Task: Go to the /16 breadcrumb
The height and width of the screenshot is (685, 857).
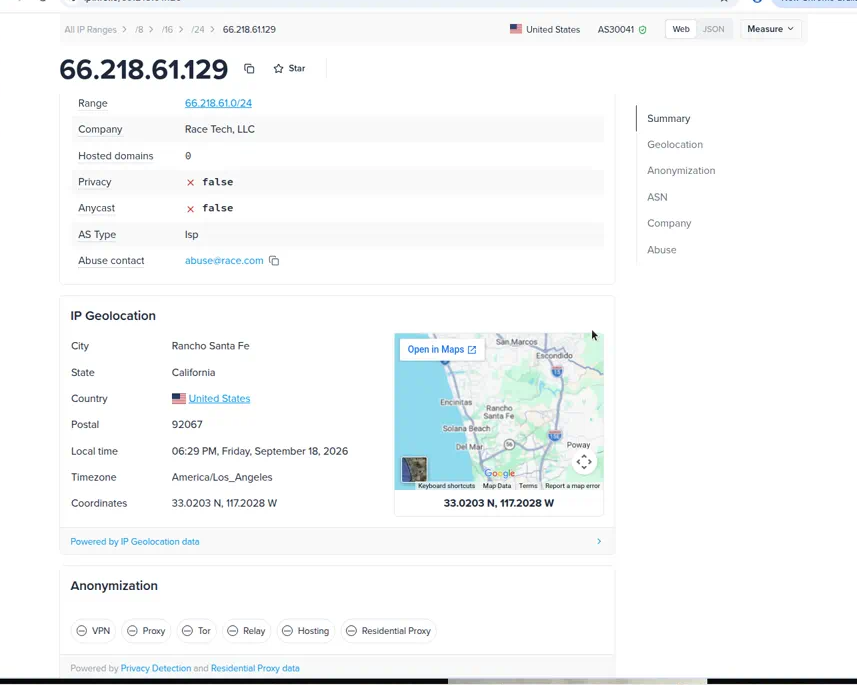Action: [x=167, y=30]
